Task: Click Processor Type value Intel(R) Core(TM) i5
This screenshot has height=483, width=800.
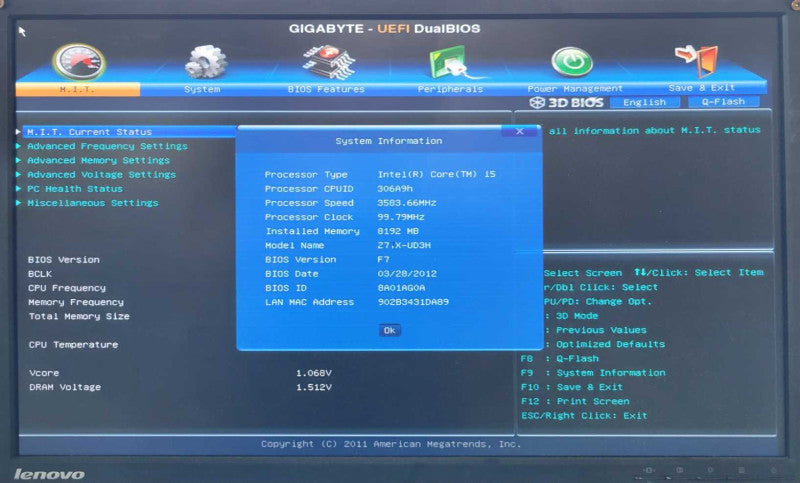Action: click(x=437, y=174)
